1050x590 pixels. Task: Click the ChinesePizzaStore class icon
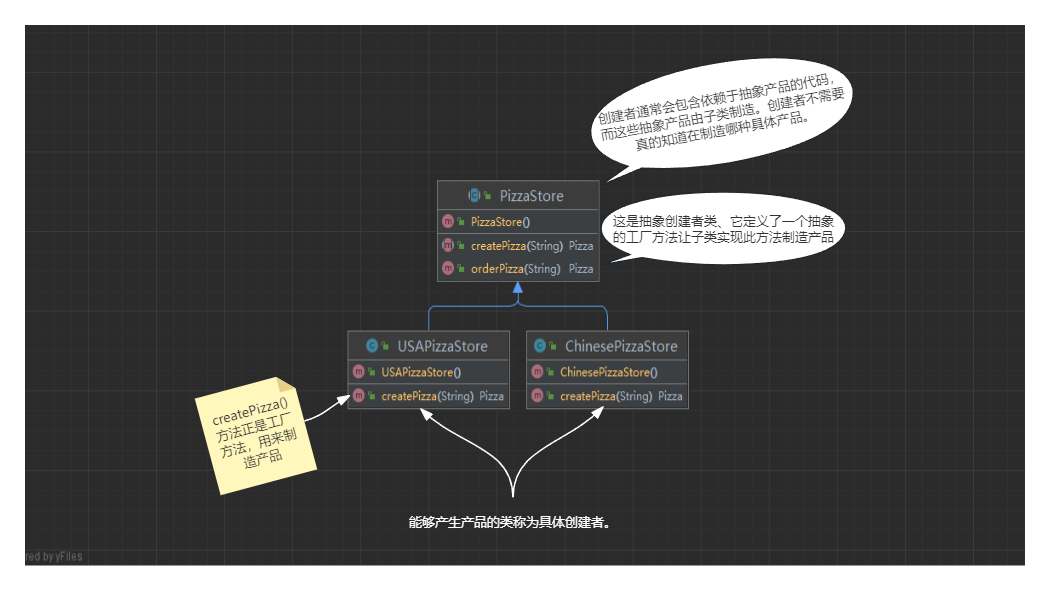[x=541, y=346]
